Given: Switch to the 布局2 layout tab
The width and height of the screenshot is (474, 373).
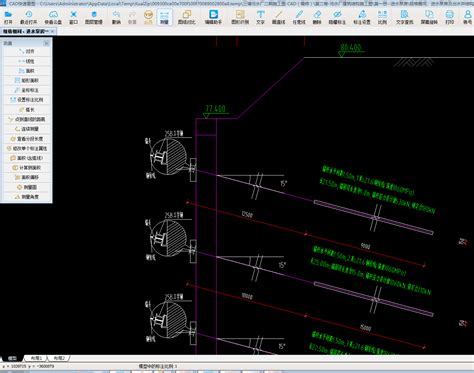Looking at the screenshot, I should [59, 358].
